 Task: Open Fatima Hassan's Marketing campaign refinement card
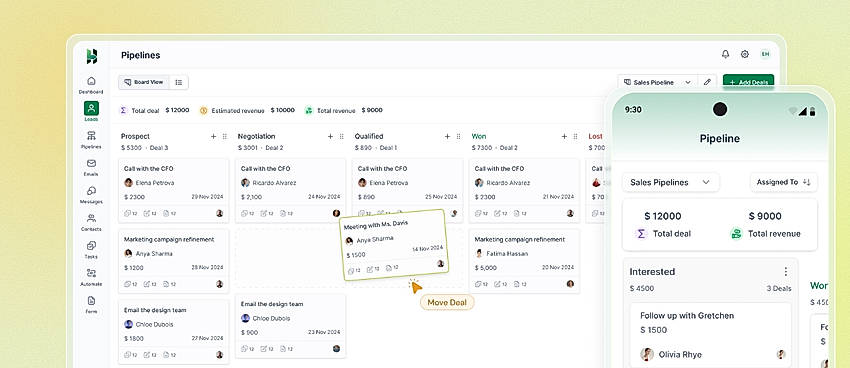(x=524, y=261)
